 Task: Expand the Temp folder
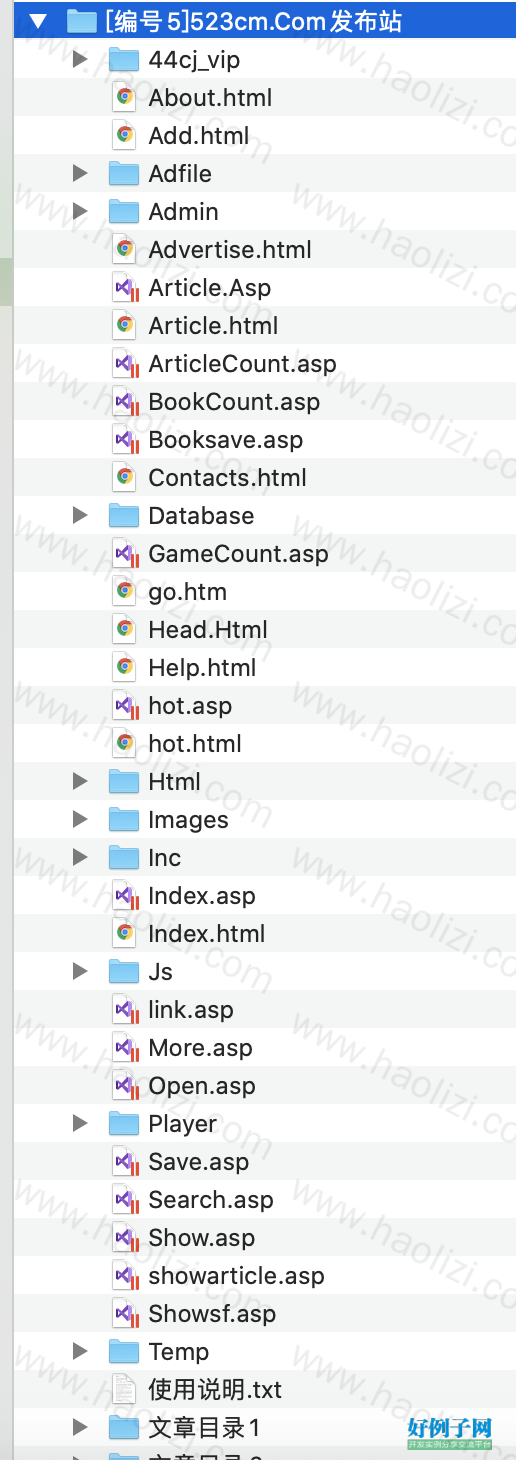point(80,1352)
